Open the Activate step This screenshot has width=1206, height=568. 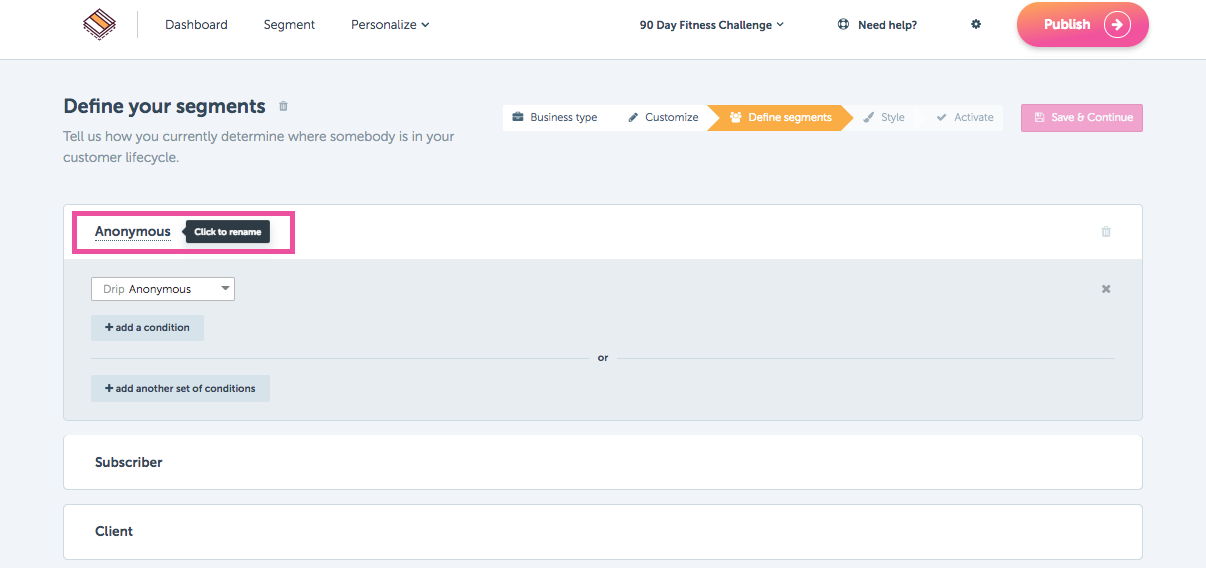click(x=965, y=118)
